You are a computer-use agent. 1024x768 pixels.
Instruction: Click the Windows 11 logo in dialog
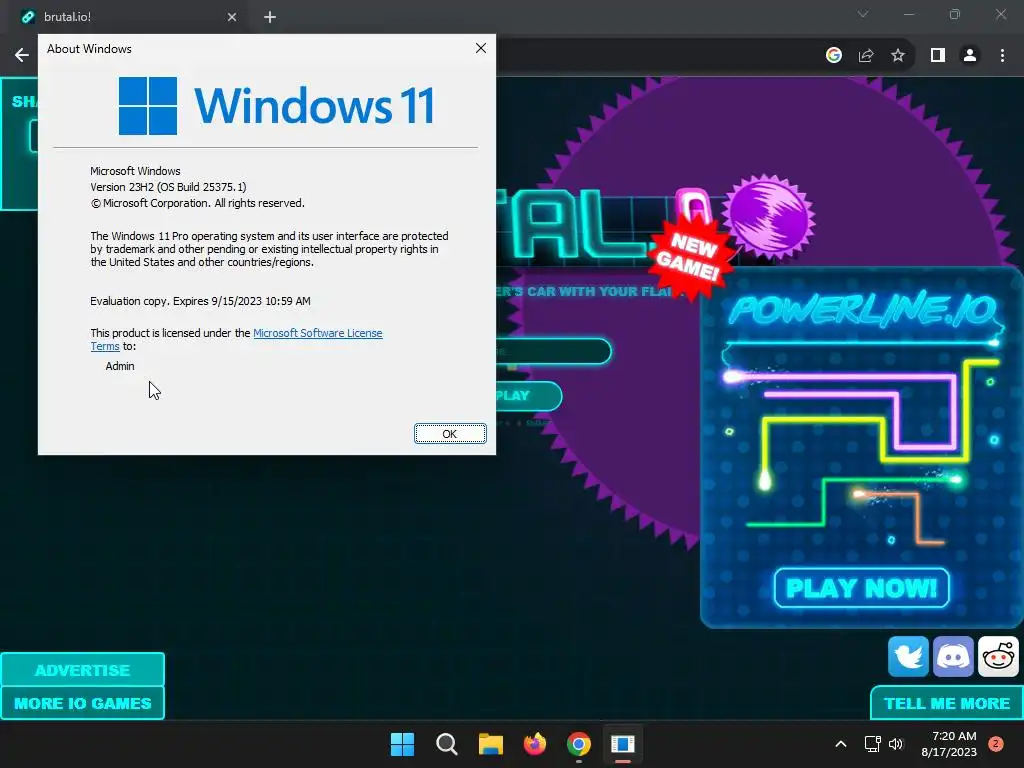click(x=277, y=106)
